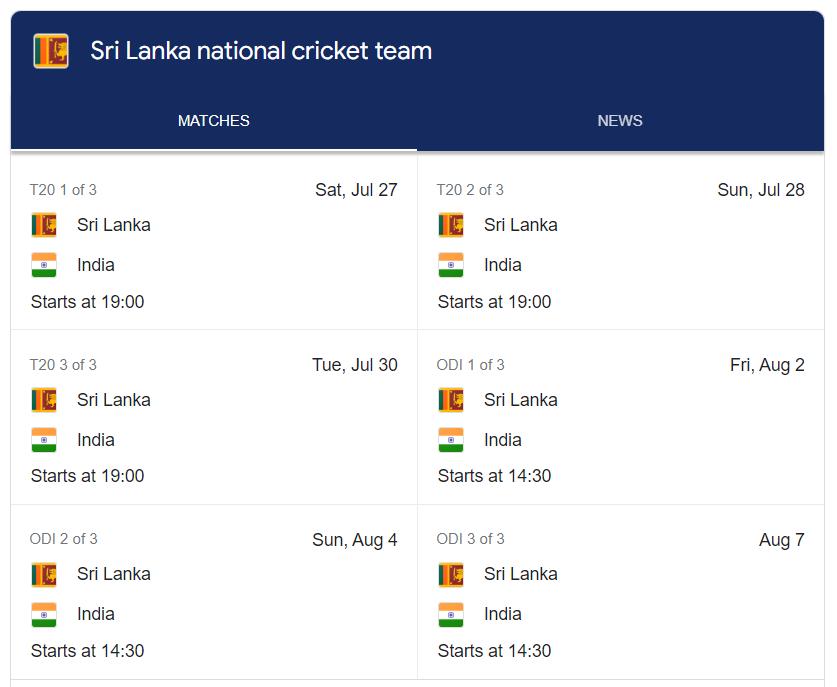Click India flag in T20 3 of 3 match
This screenshot has height=687, width=837.
tap(44, 440)
